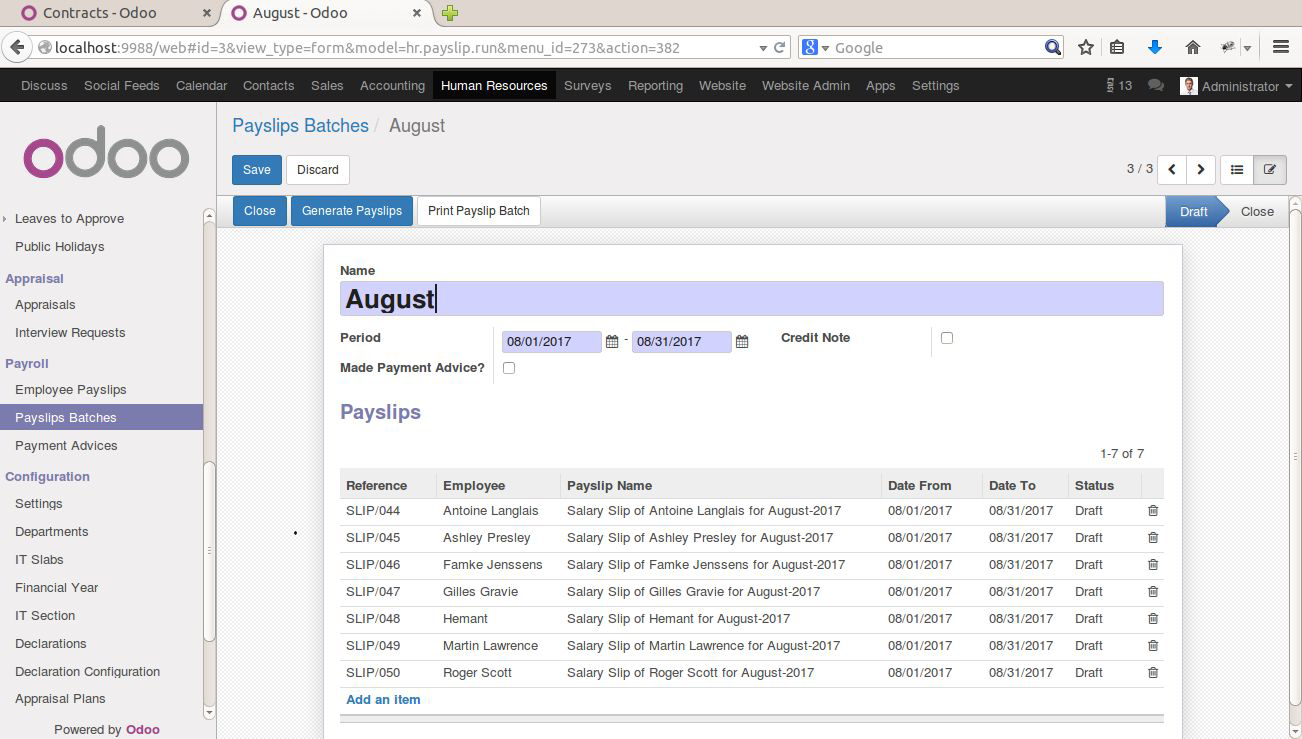Go back using the browser back arrow

coord(16,47)
